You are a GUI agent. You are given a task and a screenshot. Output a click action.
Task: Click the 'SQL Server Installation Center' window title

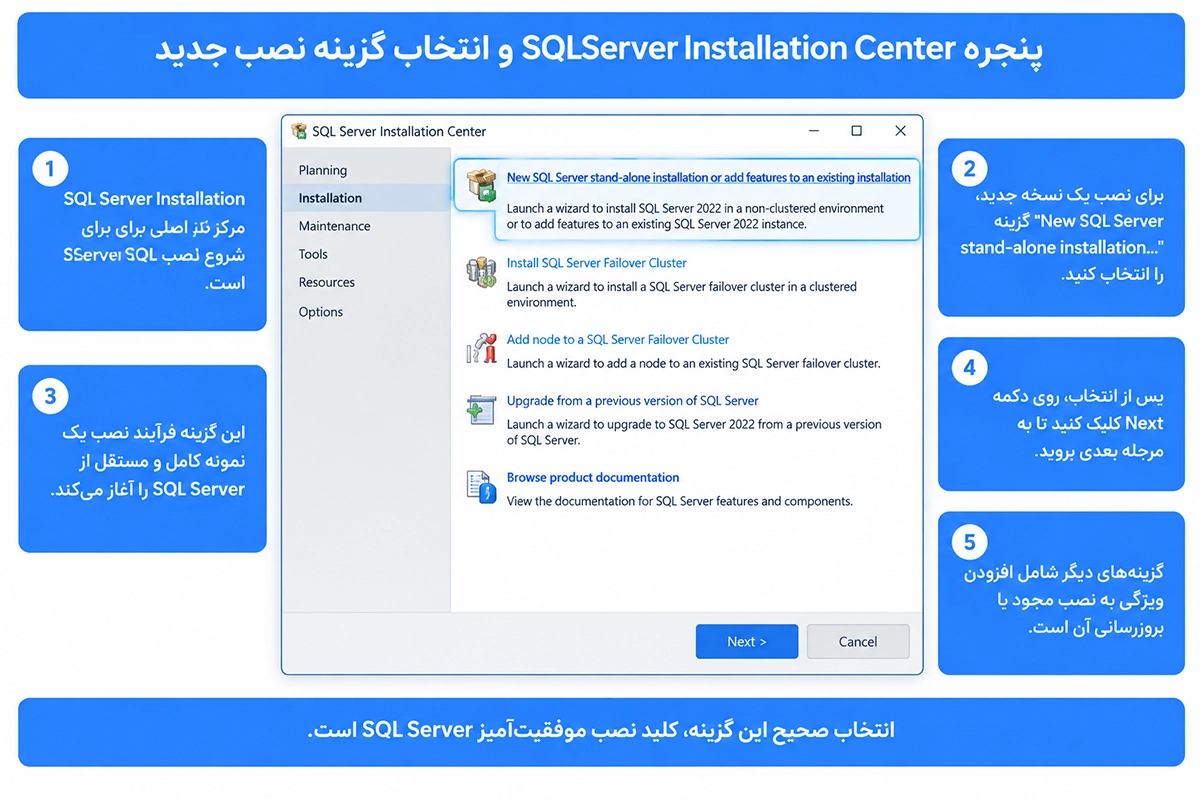399,131
